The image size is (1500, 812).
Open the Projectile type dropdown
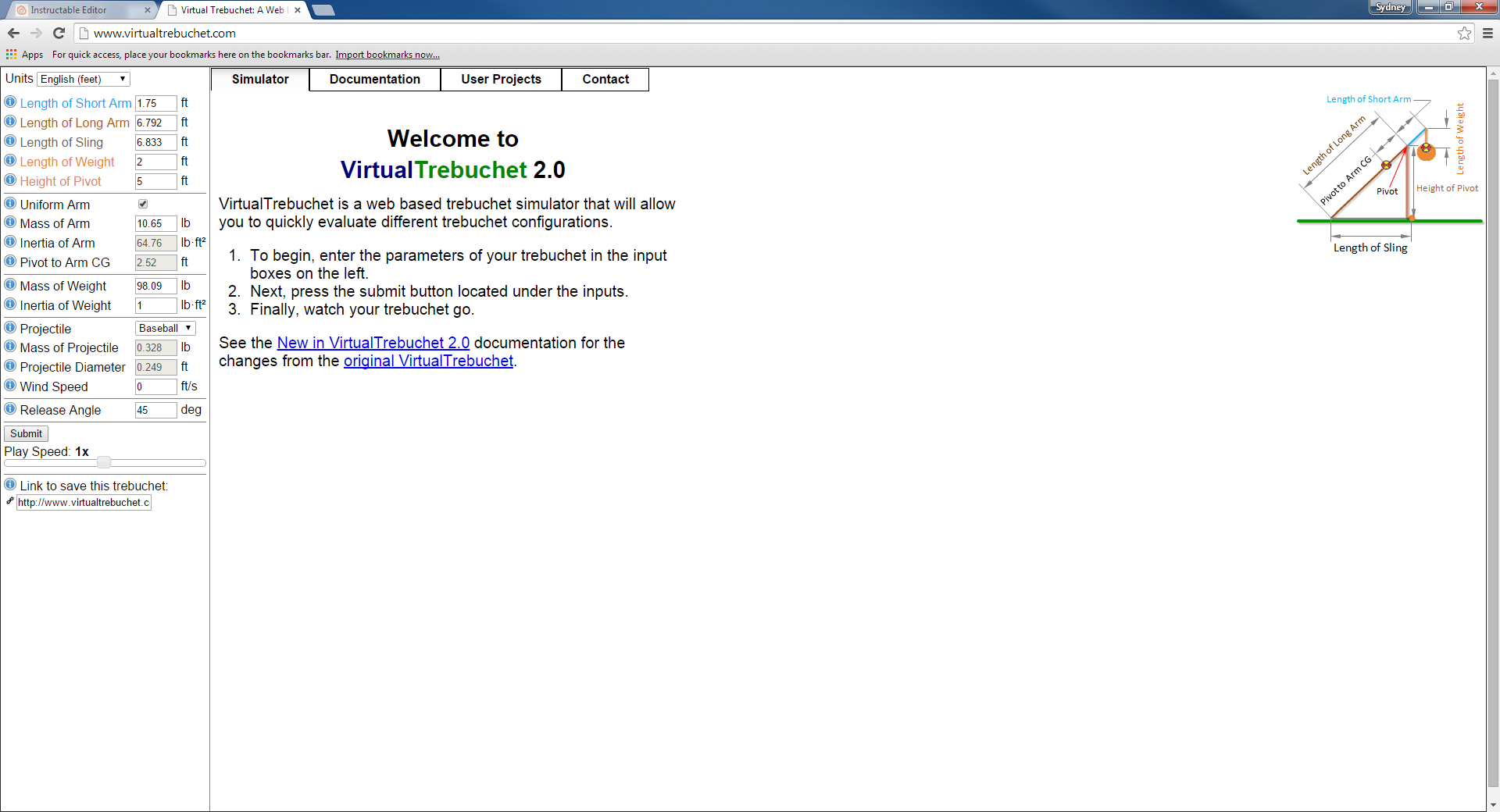(165, 329)
